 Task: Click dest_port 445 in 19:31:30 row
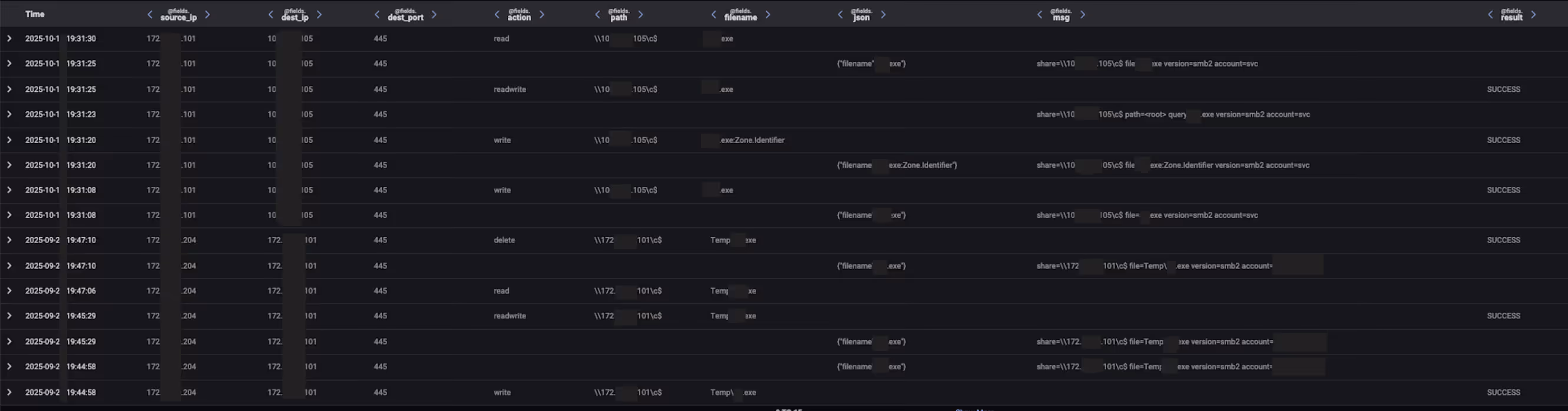coord(381,38)
